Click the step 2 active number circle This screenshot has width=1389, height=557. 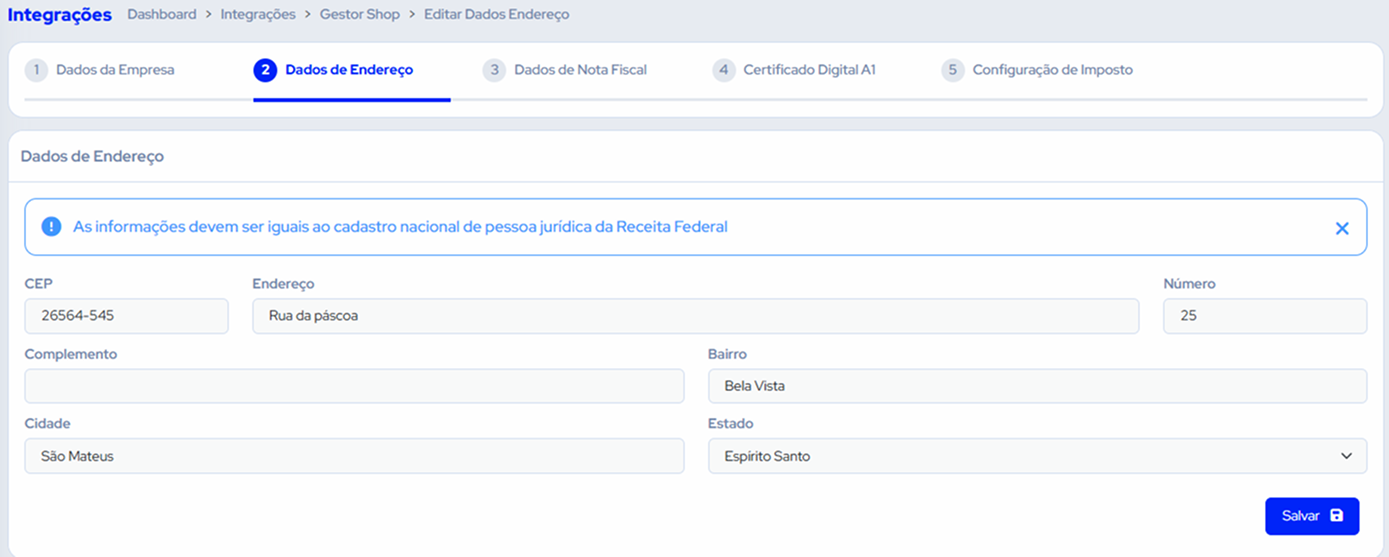pos(265,70)
